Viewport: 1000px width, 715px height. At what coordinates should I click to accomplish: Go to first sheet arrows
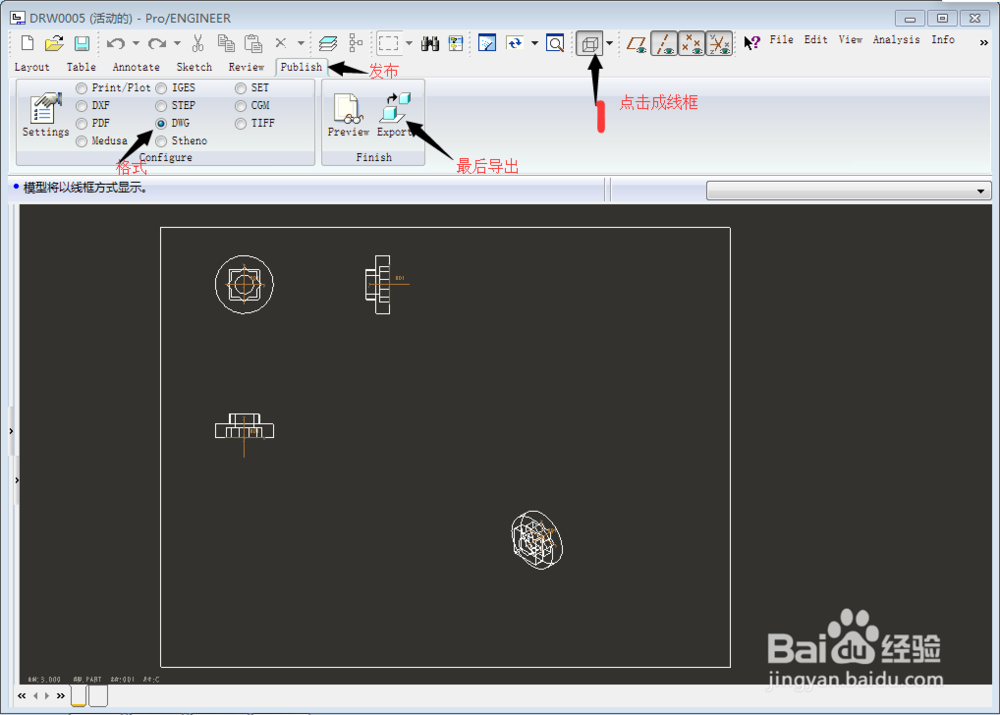tap(22, 696)
